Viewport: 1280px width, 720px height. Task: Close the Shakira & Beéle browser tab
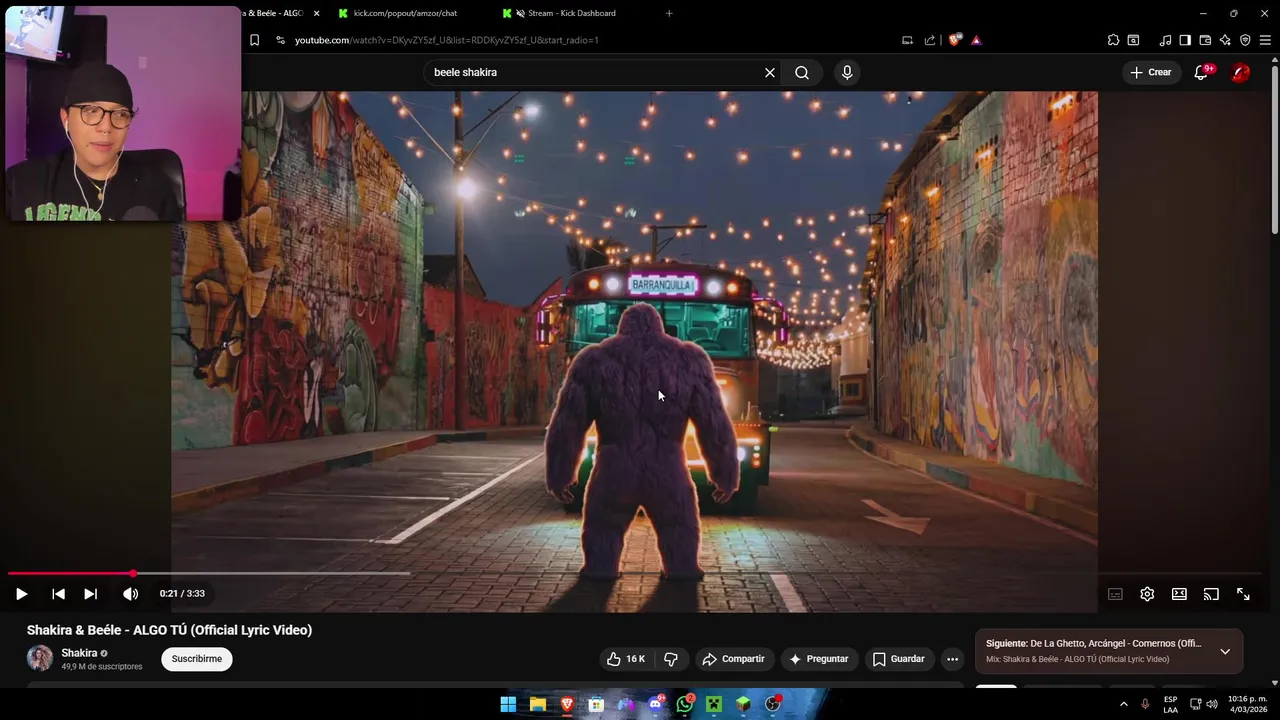(317, 13)
